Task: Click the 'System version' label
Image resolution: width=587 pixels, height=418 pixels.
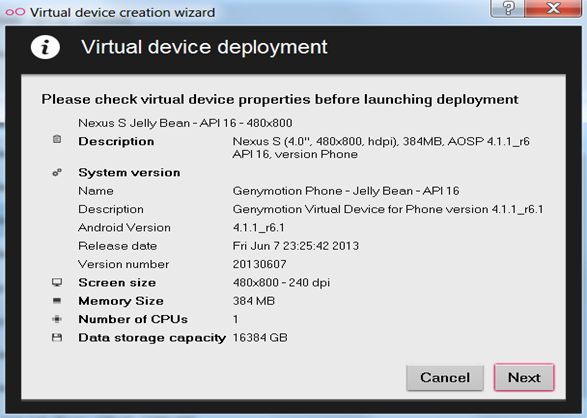Action: 129,173
